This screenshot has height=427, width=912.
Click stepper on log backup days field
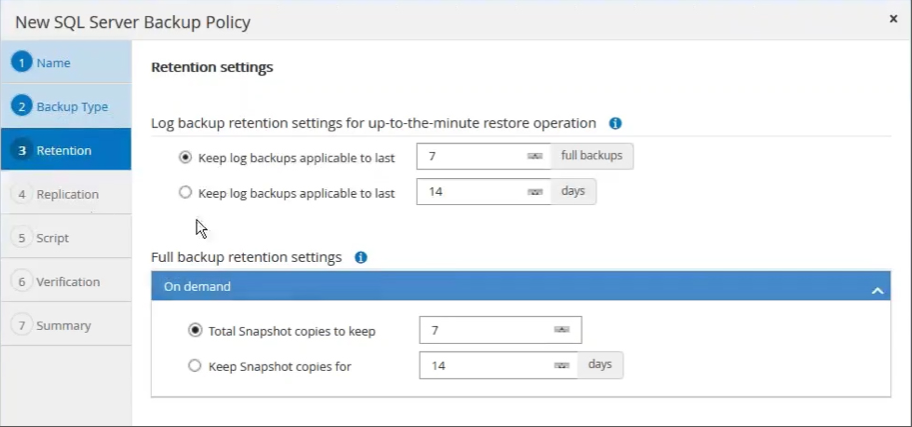pyautogui.click(x=535, y=192)
